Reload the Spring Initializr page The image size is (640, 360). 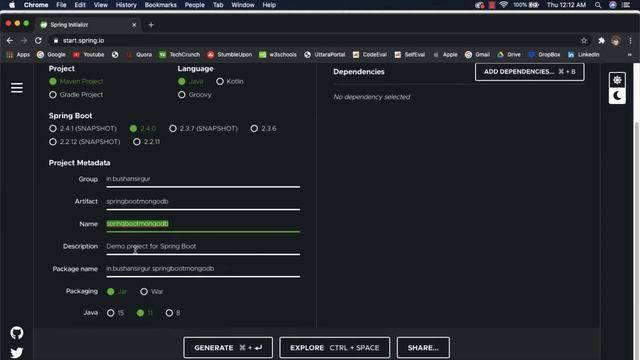click(x=38, y=40)
